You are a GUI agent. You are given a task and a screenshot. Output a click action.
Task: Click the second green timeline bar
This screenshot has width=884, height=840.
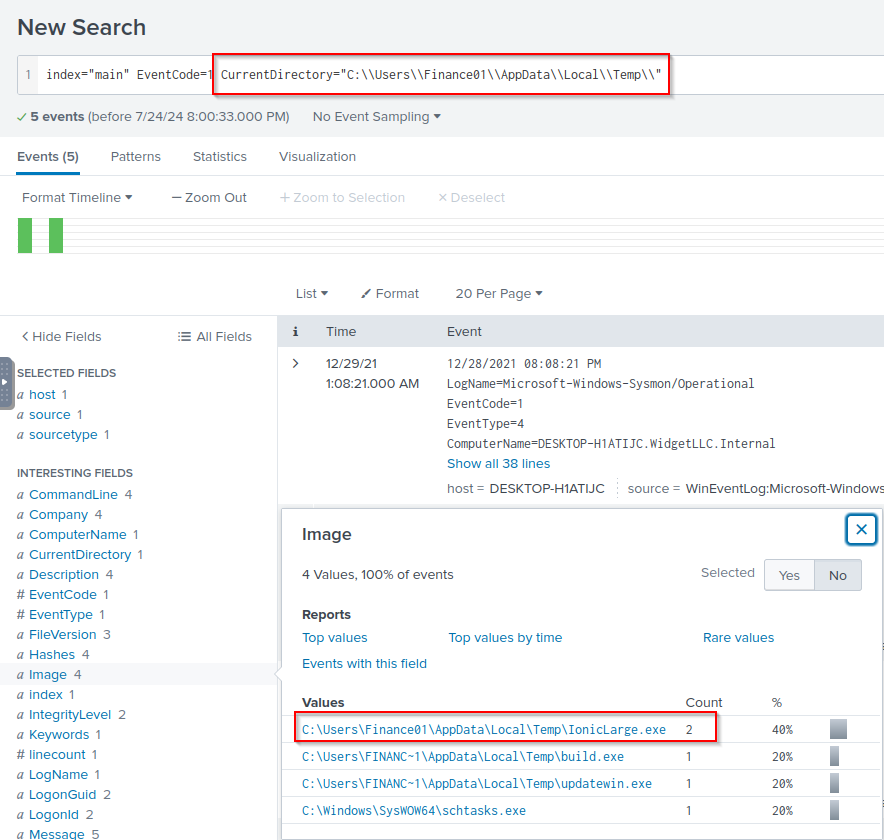[56, 235]
